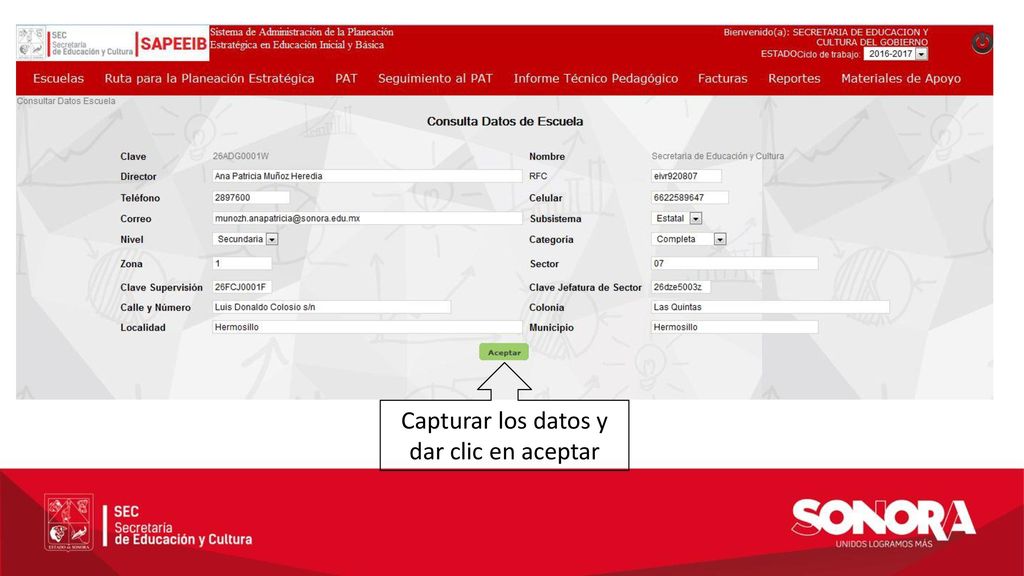Open Seguimiento al PAT menu
The width and height of the screenshot is (1024, 576).
tap(435, 78)
